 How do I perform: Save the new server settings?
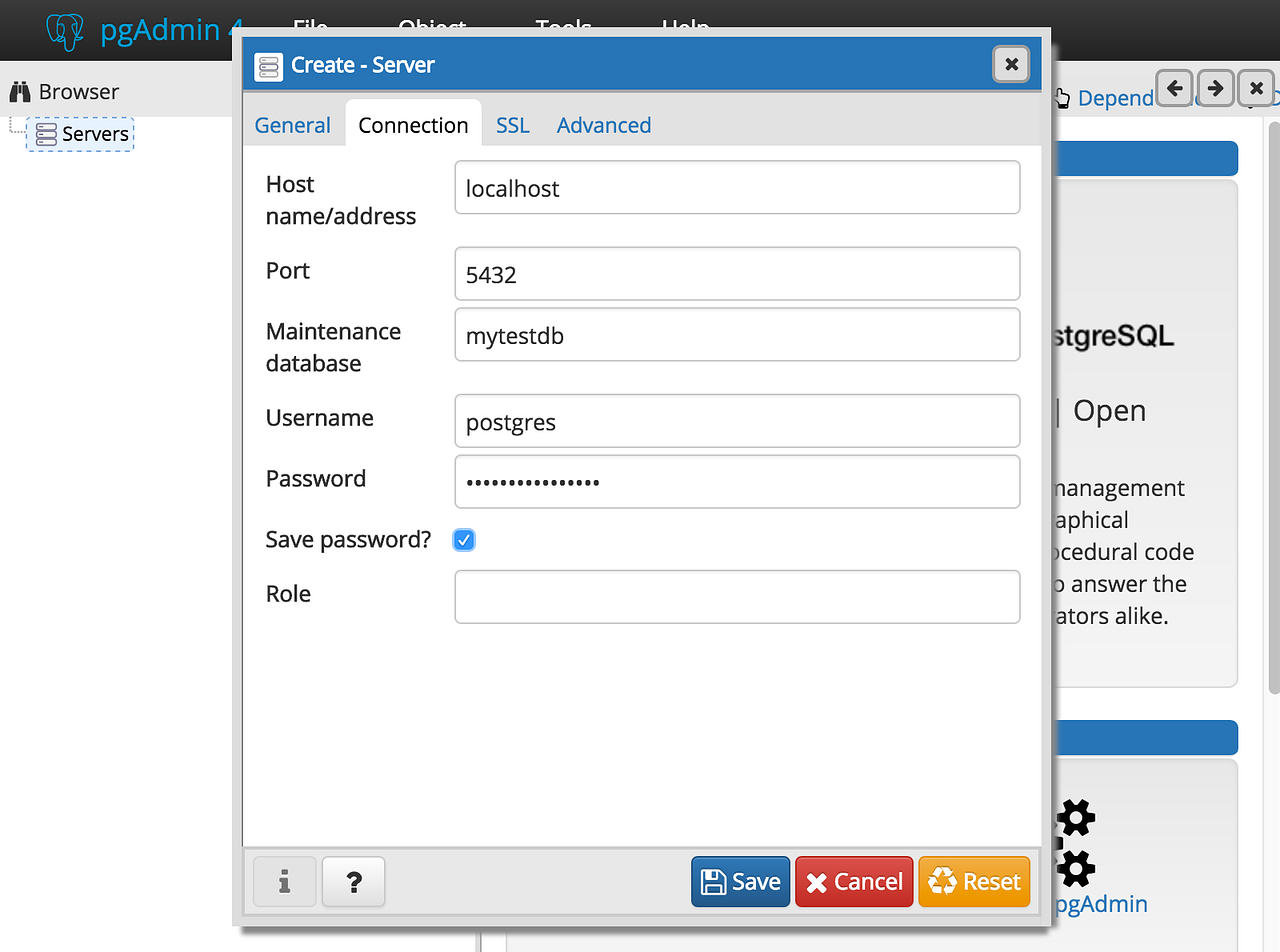(x=740, y=882)
